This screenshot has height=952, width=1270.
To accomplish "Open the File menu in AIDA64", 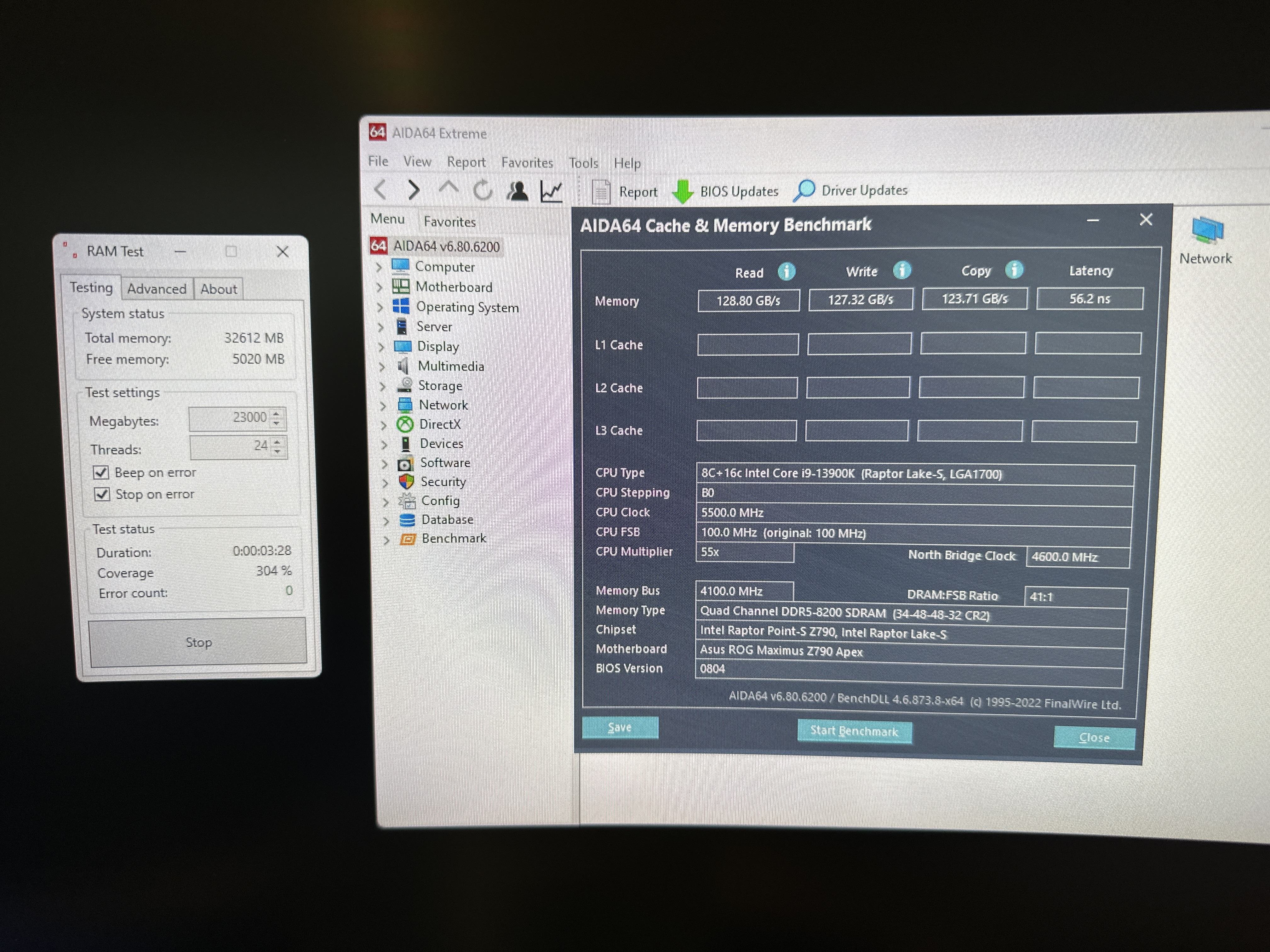I will [x=378, y=161].
